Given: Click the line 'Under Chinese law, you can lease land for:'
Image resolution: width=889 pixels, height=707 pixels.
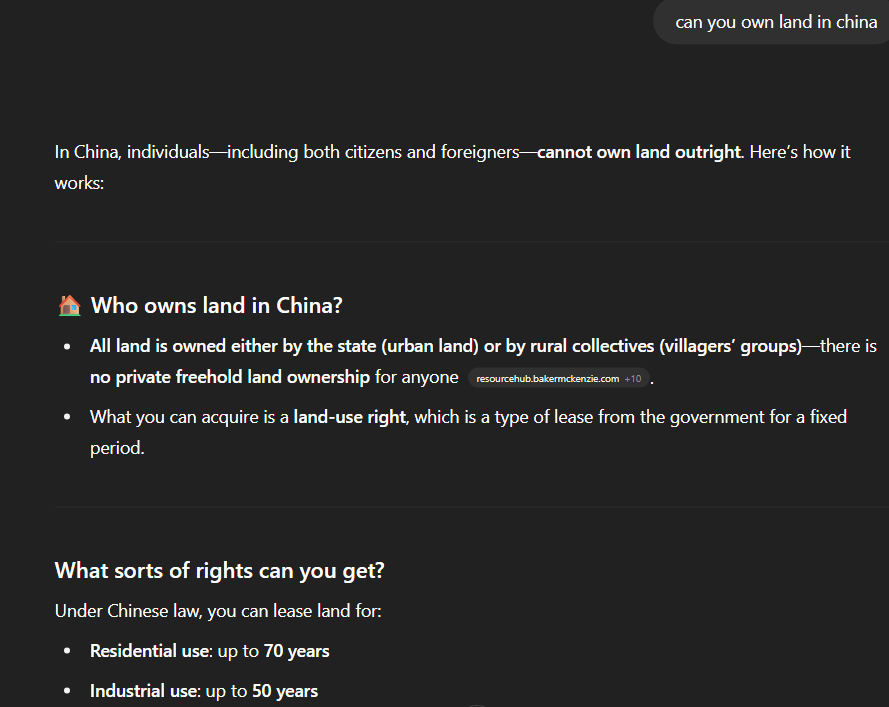Looking at the screenshot, I should tap(218, 611).
